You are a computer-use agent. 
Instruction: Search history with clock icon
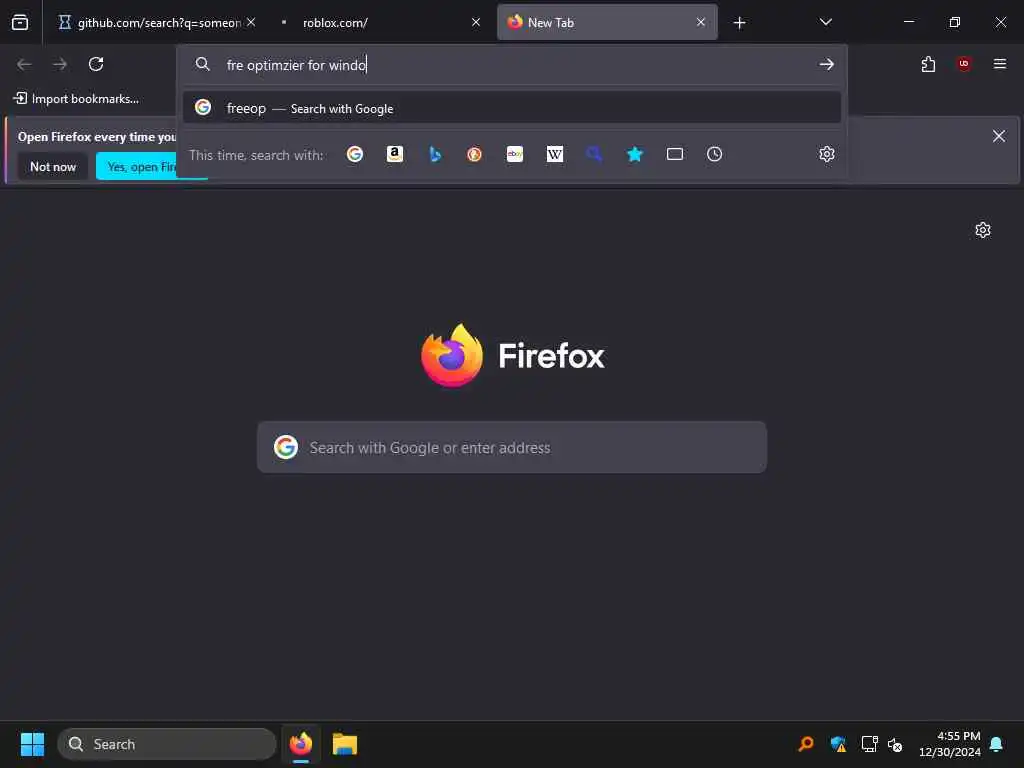[714, 154]
